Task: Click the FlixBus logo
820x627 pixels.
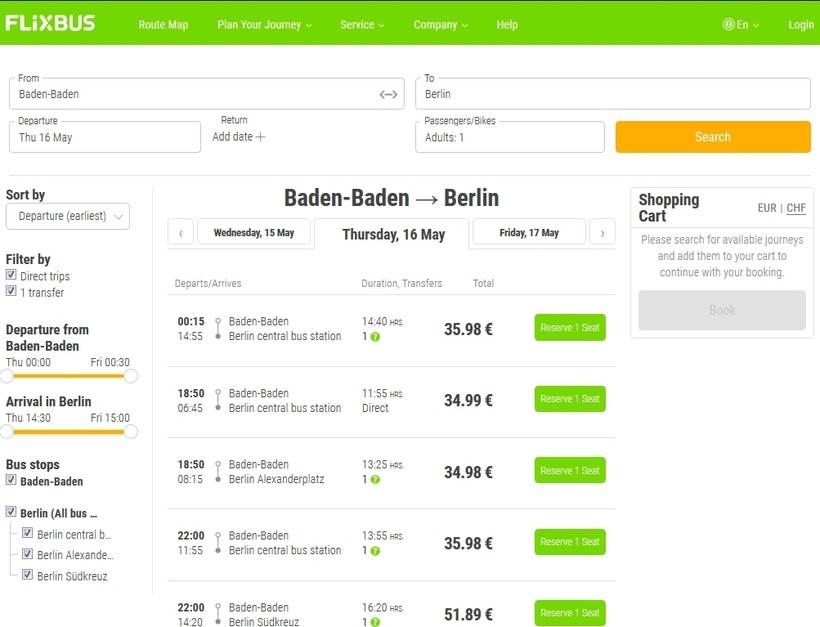Action: (x=50, y=22)
